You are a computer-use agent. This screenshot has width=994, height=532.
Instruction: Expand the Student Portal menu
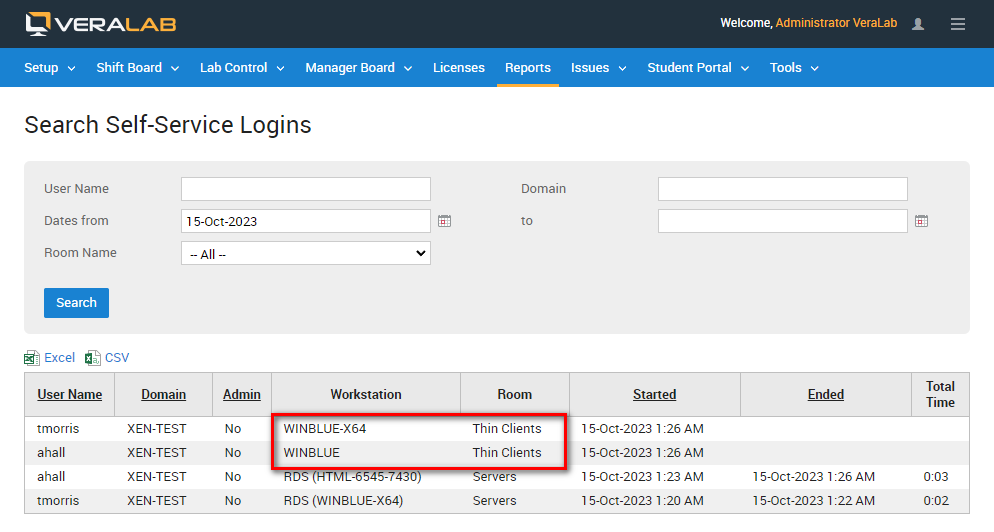click(698, 68)
